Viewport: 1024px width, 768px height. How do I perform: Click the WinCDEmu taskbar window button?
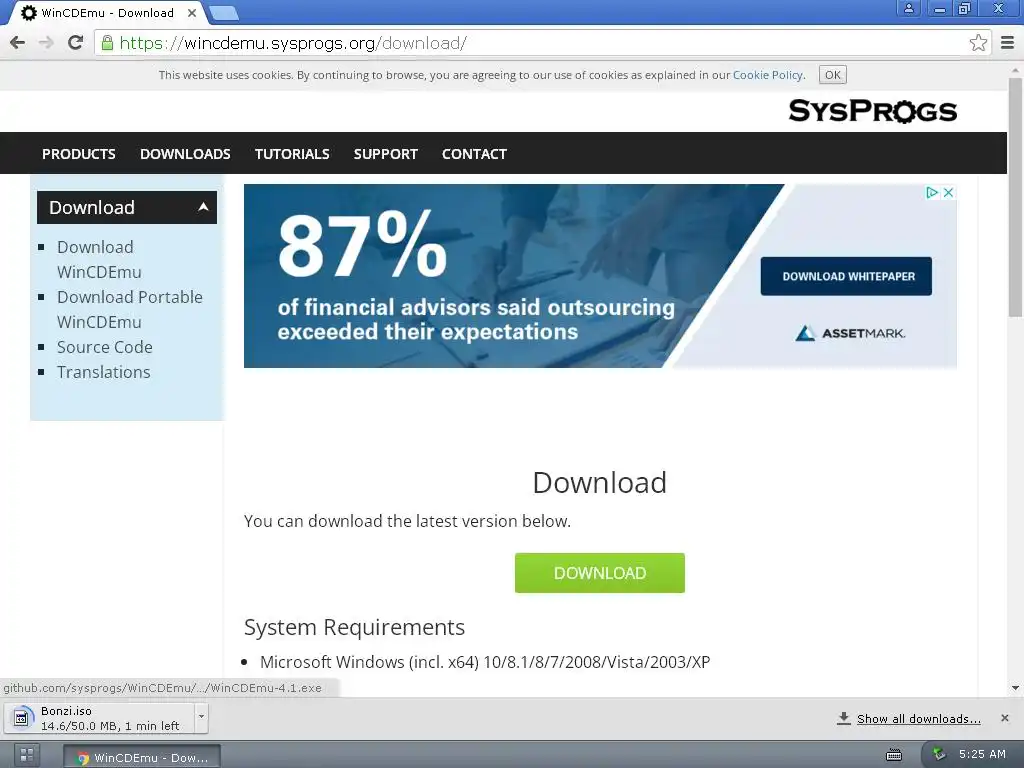[142, 757]
